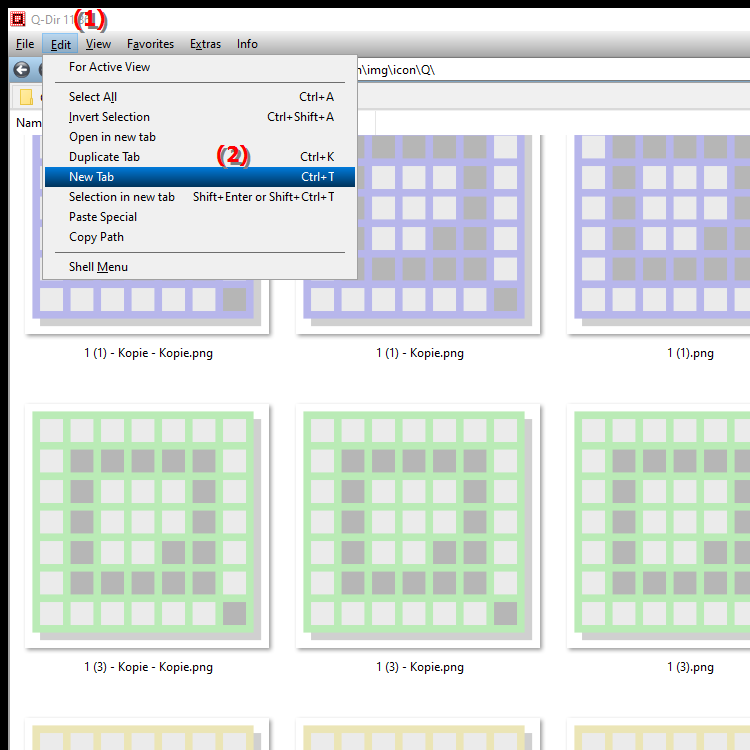Select the New Tab menu item
The image size is (750, 750).
click(x=200, y=177)
